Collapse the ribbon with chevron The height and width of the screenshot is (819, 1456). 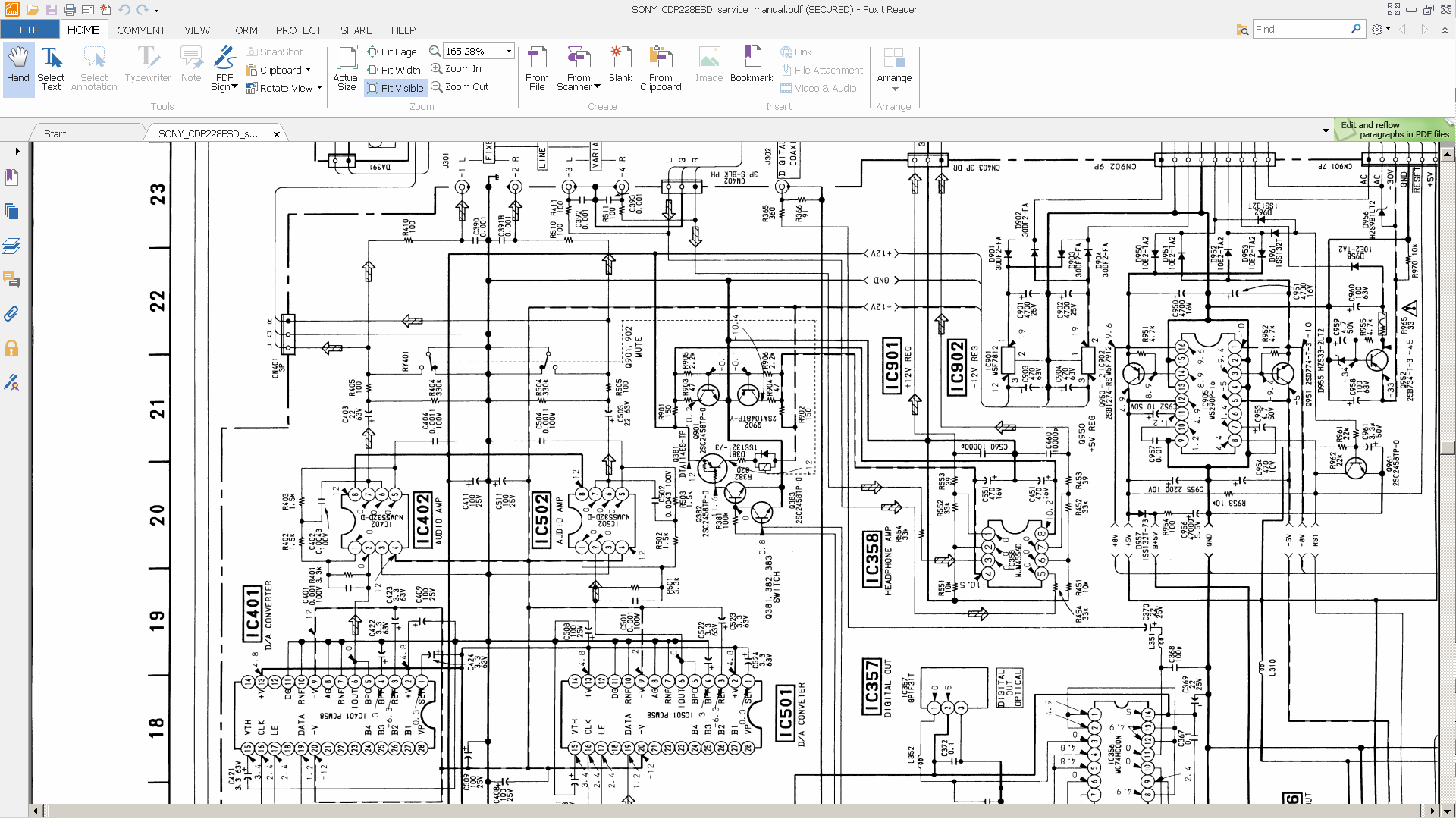1445,30
